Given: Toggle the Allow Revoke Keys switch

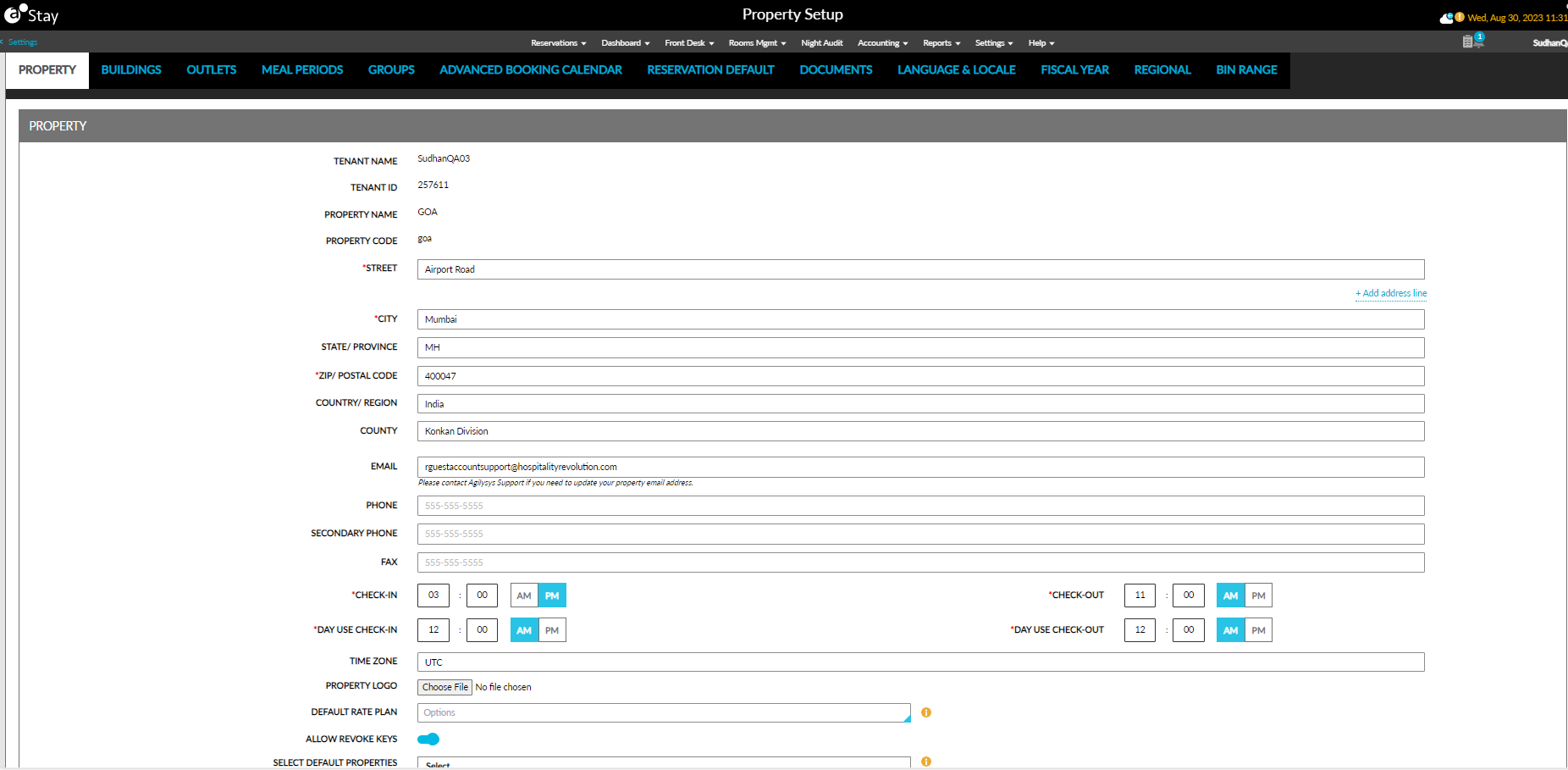Looking at the screenshot, I should point(428,739).
